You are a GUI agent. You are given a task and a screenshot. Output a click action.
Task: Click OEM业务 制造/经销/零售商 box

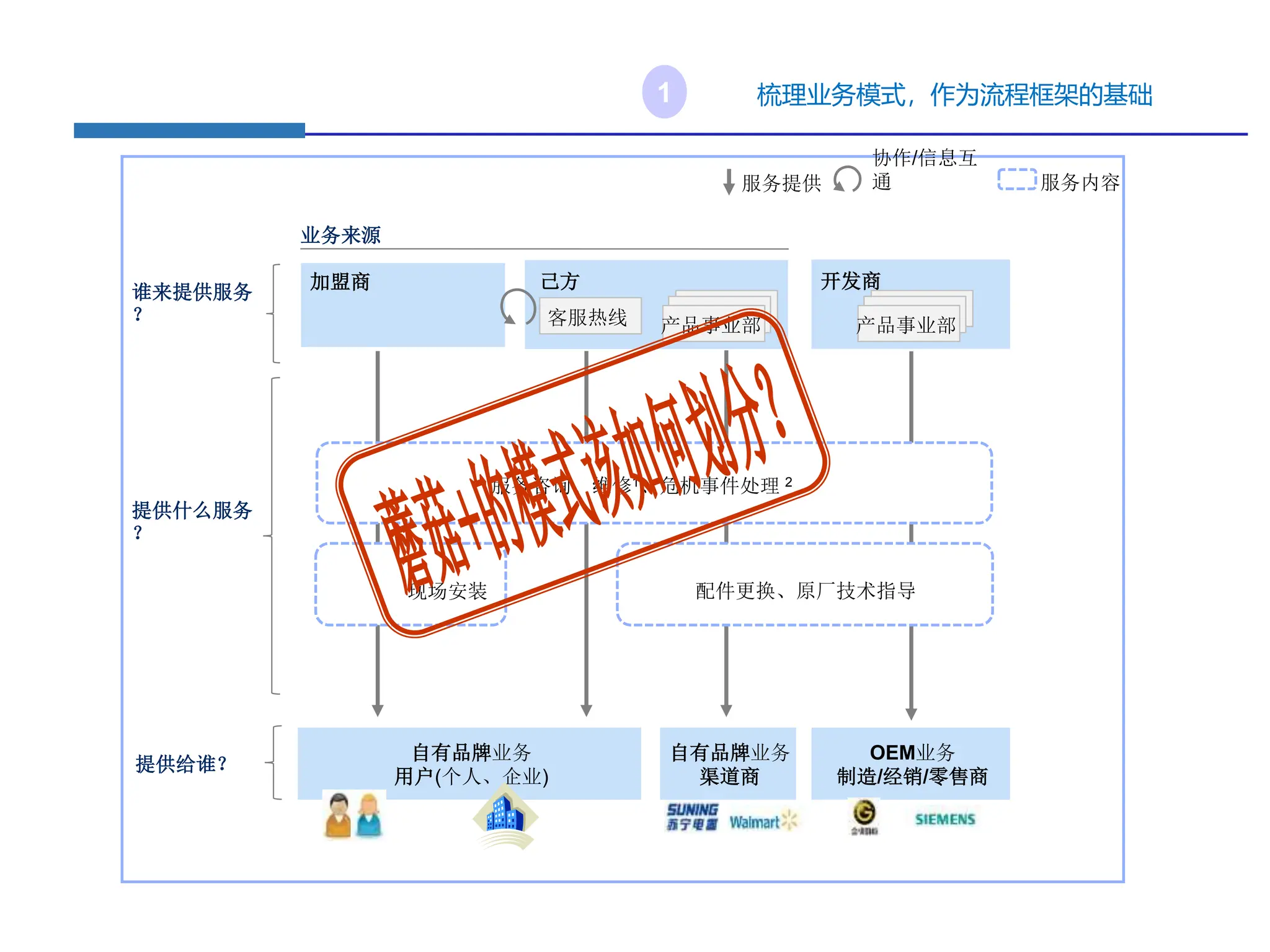click(911, 764)
